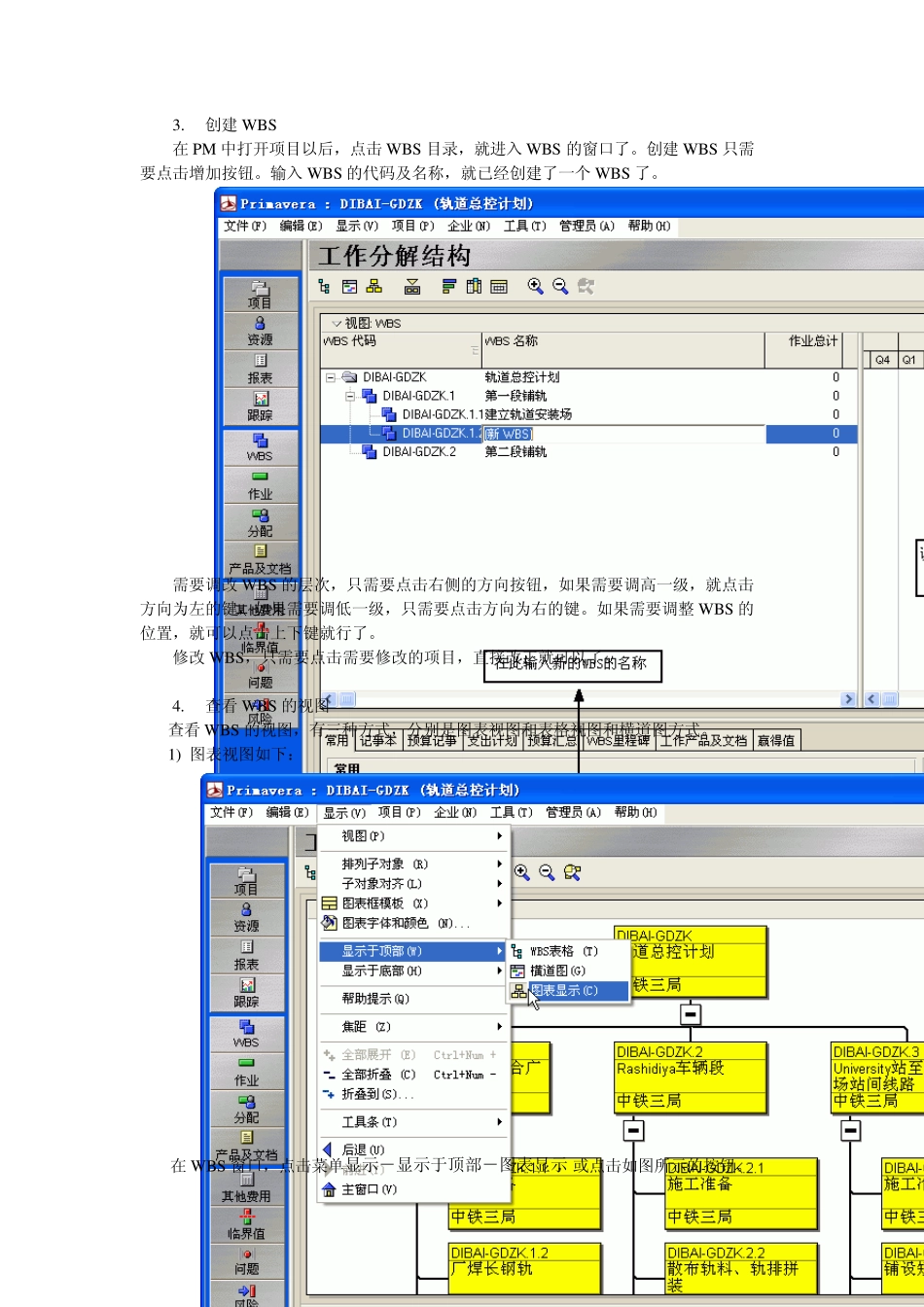Select row DIBAI-GDZK.2 第二段铺轨
This screenshot has width=924, height=1307.
[x=588, y=452]
